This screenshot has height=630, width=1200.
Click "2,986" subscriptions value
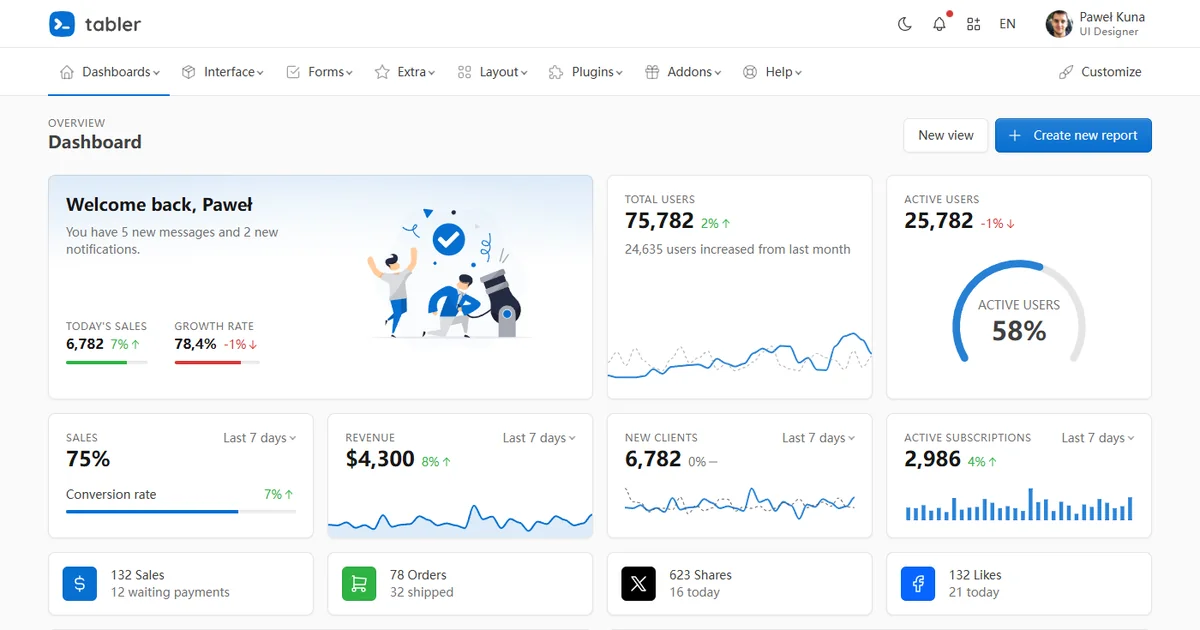click(933, 459)
